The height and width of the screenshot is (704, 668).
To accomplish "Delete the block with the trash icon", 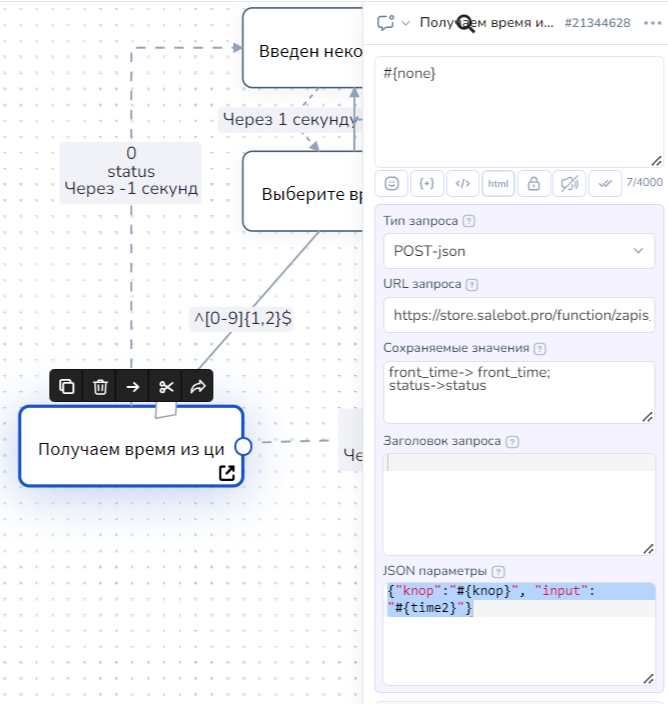I will pyautogui.click(x=100, y=386).
